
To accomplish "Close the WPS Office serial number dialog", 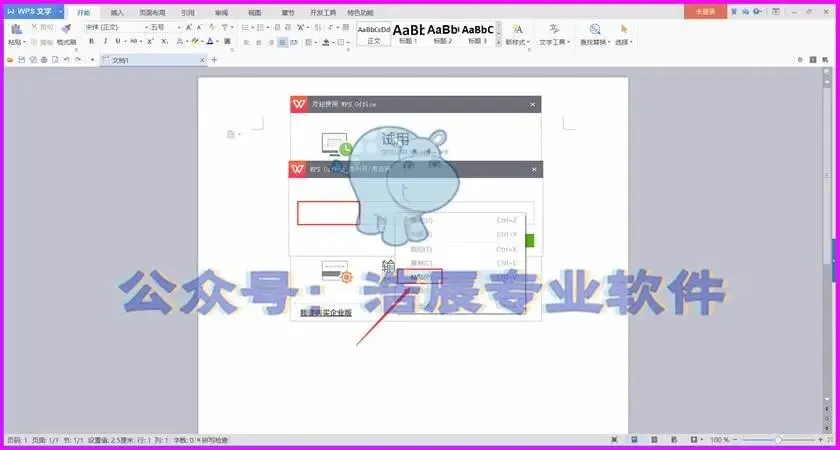I will tap(534, 169).
